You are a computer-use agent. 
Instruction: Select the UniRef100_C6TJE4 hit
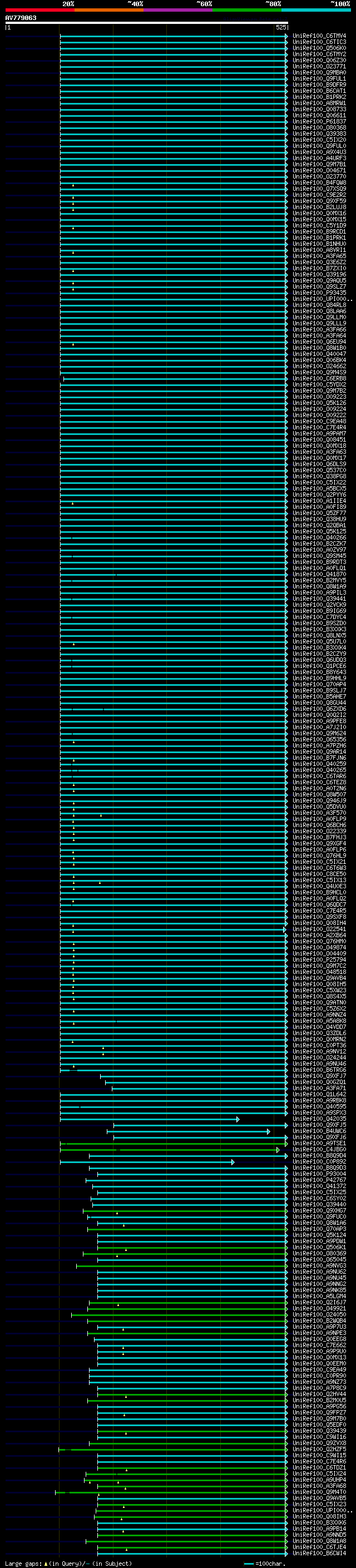(319, 1547)
